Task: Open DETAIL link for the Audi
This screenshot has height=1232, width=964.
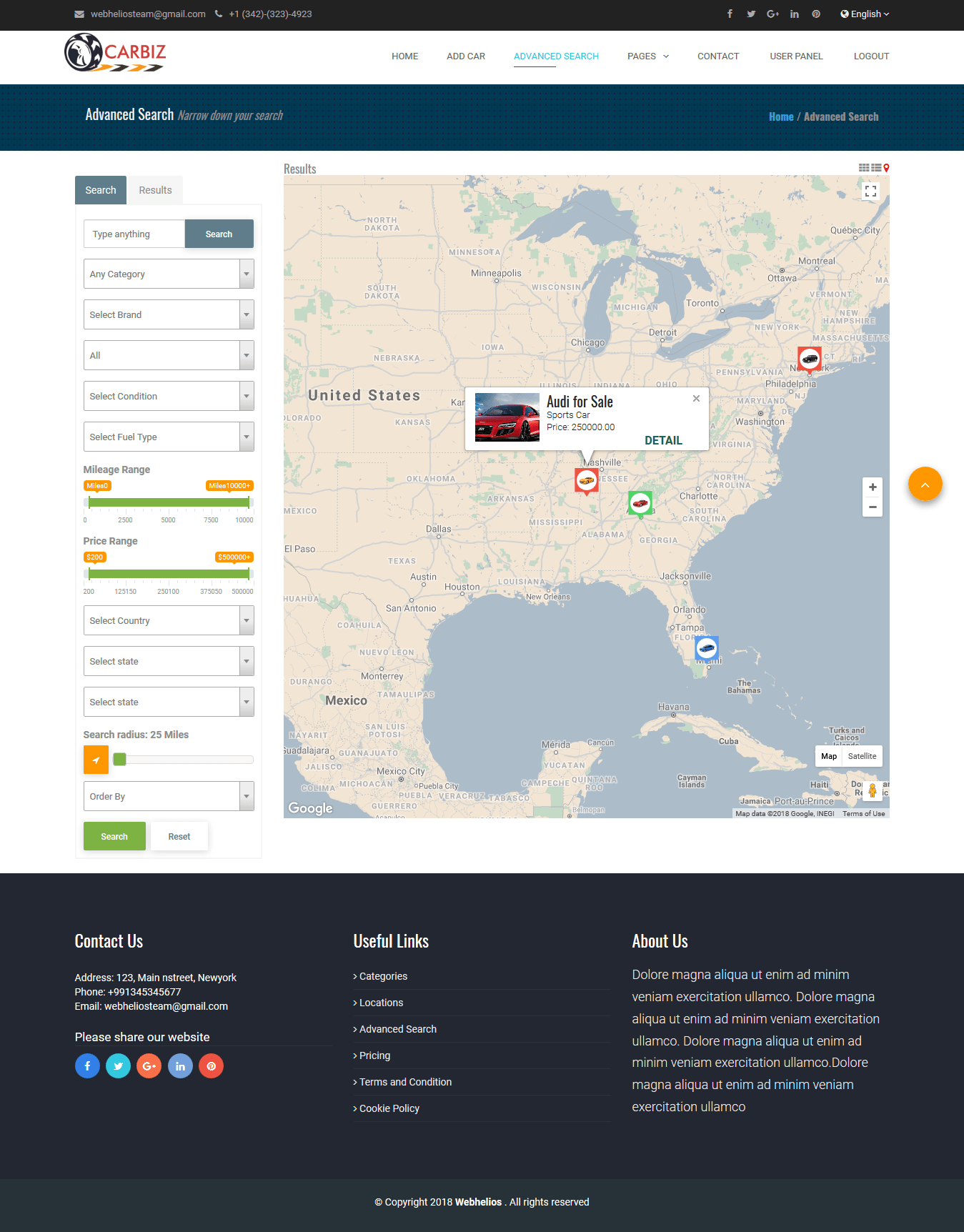Action: [x=663, y=440]
